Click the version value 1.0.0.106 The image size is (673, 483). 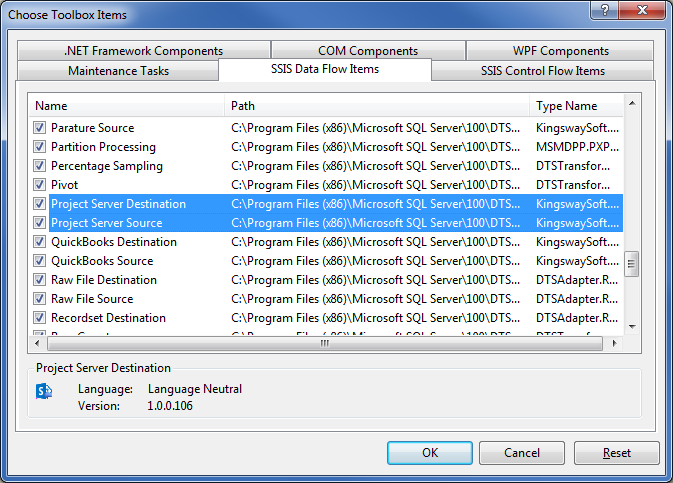(x=170, y=406)
